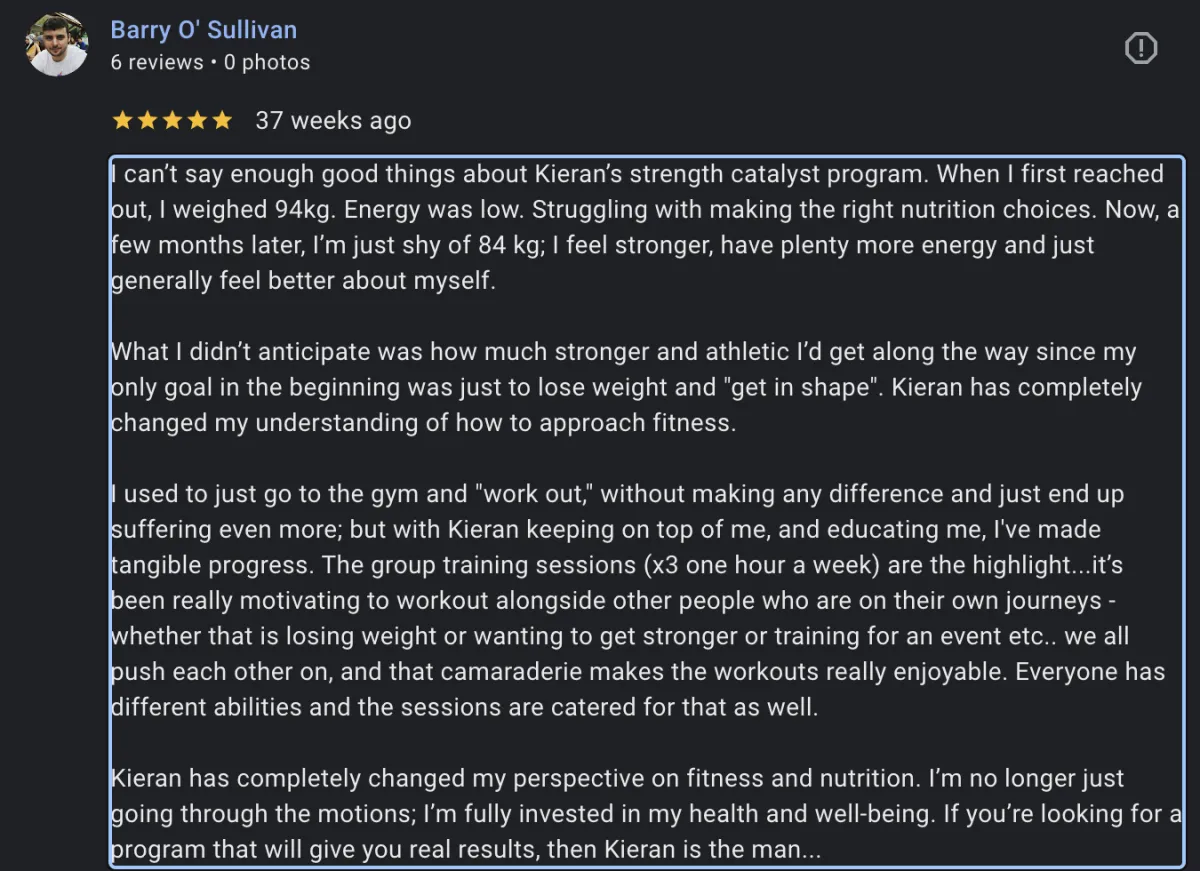Click the "94kg" text in the review
The height and width of the screenshot is (871, 1200).
pos(304,210)
